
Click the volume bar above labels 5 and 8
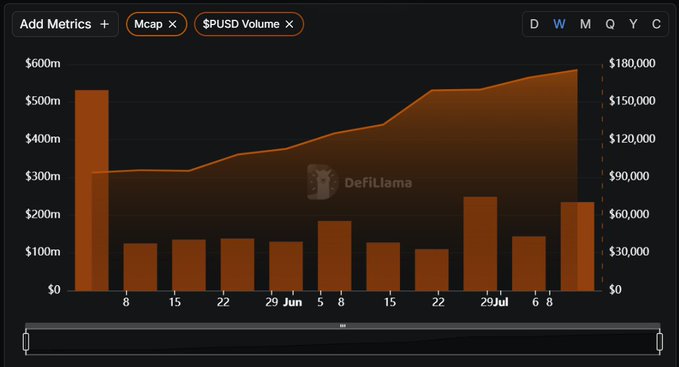point(334,256)
